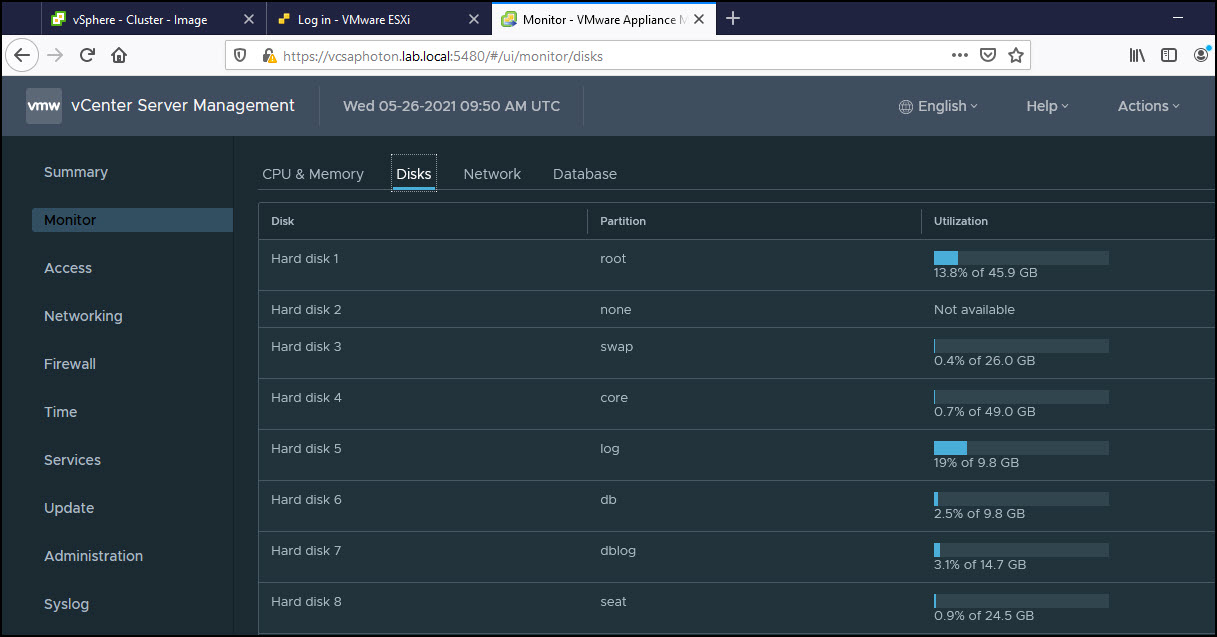
Task: Click the dblog partition utilization bar
Action: (x=1021, y=550)
